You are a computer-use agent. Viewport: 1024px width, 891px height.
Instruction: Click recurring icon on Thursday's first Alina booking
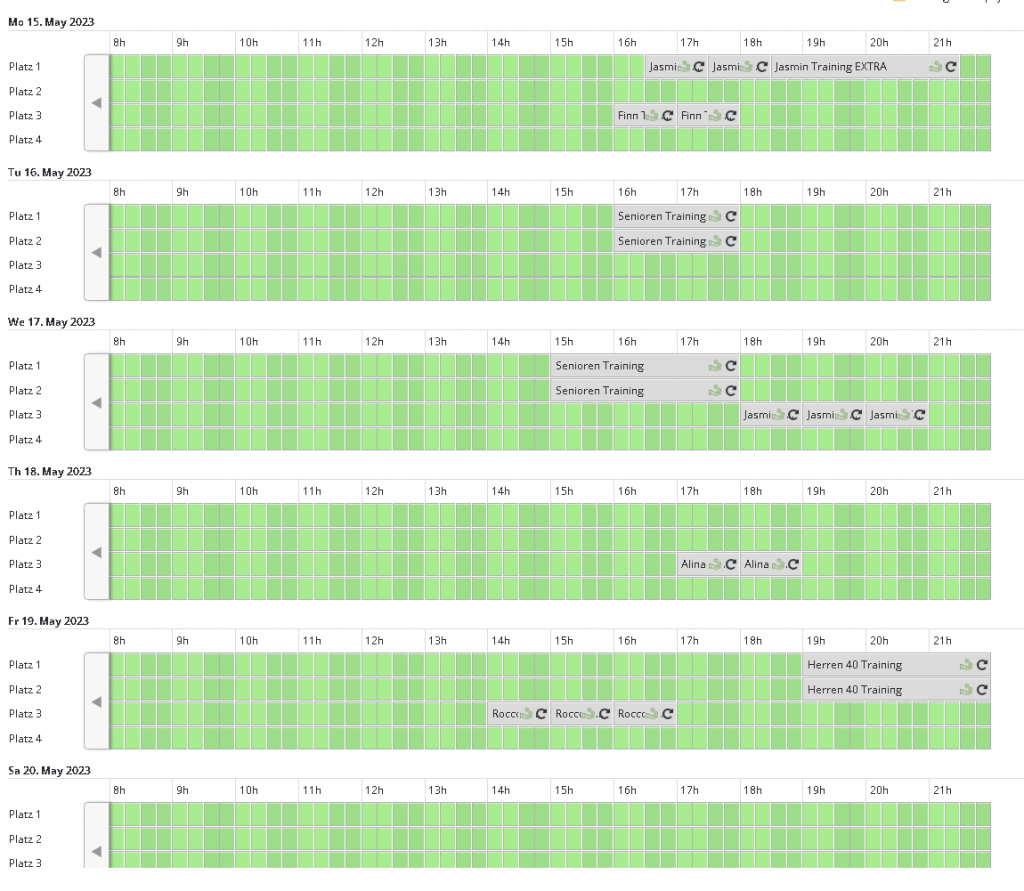click(x=731, y=565)
